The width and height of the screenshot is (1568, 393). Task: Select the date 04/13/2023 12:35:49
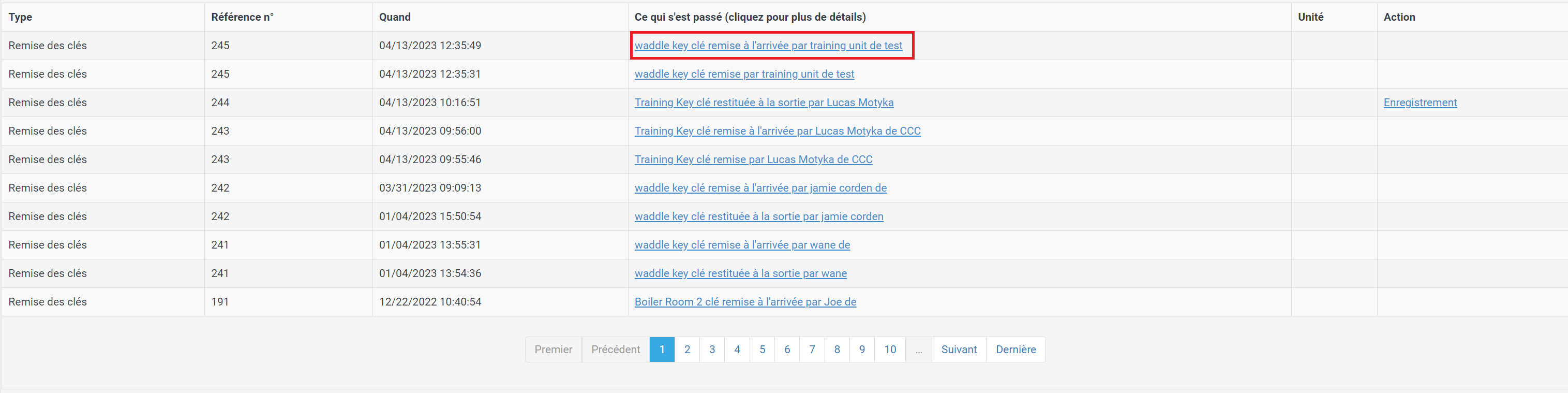click(430, 46)
